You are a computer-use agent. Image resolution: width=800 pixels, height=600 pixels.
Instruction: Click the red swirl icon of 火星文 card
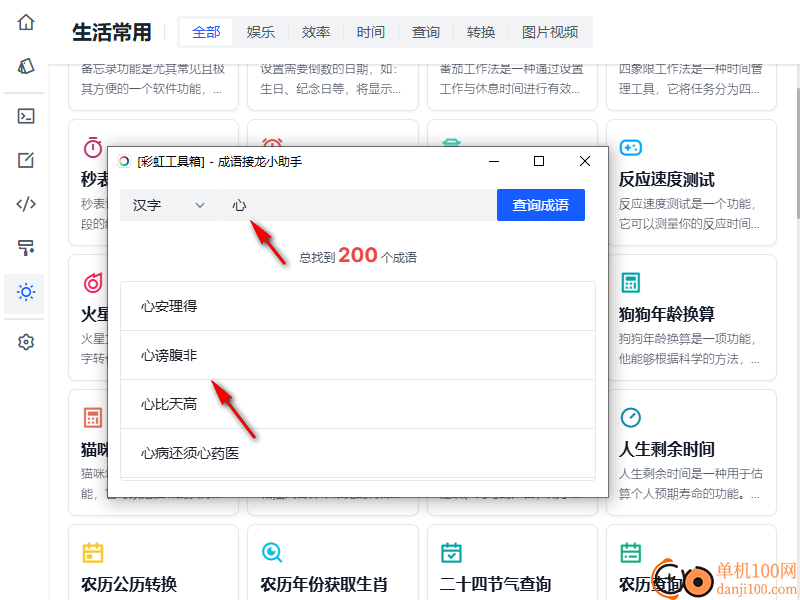[93, 283]
